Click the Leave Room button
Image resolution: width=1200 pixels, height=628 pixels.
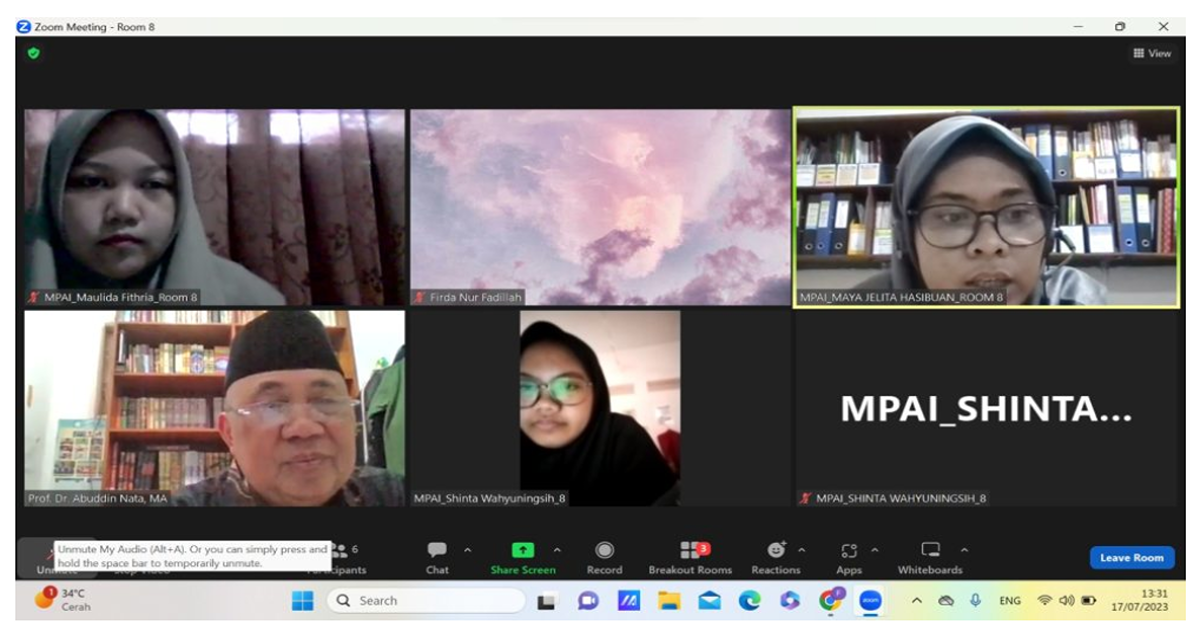click(1130, 557)
